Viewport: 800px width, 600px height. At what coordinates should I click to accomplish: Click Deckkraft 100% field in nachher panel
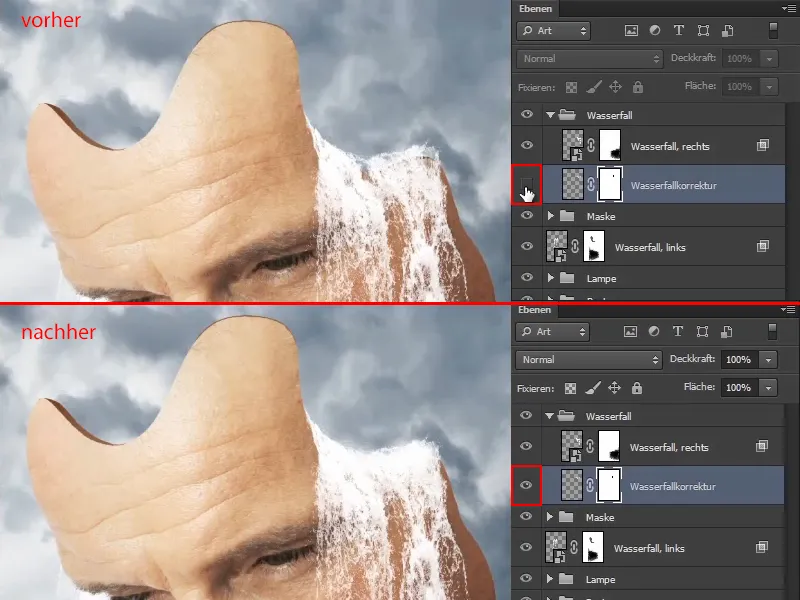coord(739,360)
